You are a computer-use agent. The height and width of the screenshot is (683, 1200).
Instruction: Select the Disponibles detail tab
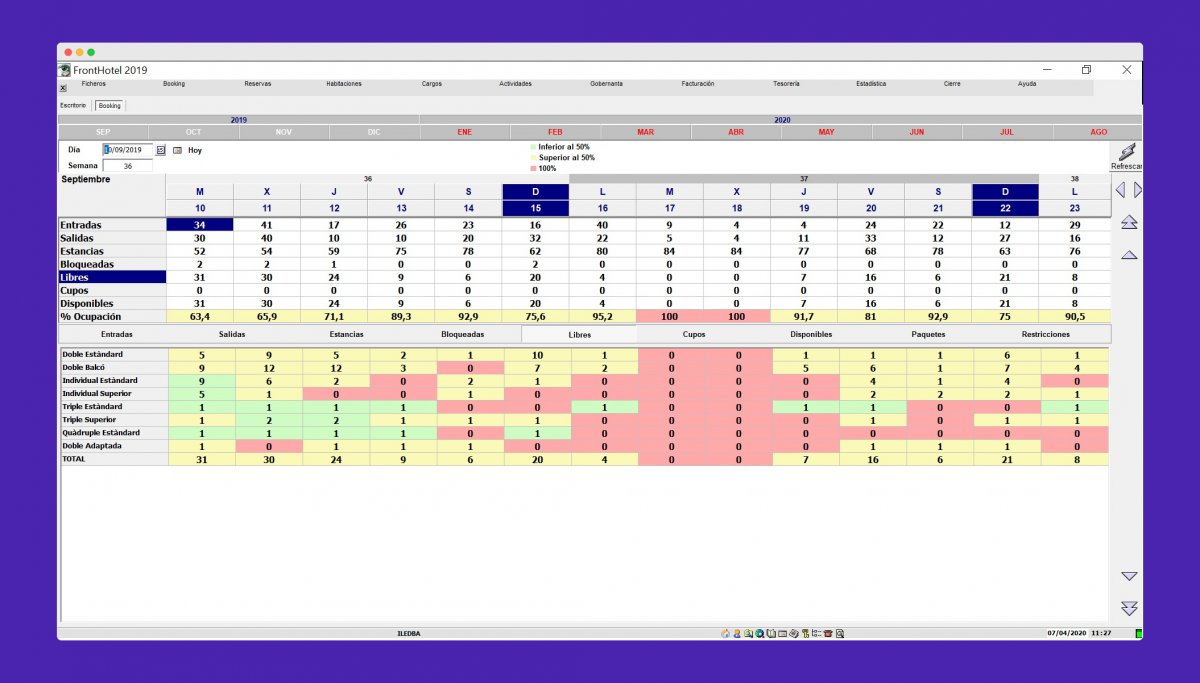811,334
